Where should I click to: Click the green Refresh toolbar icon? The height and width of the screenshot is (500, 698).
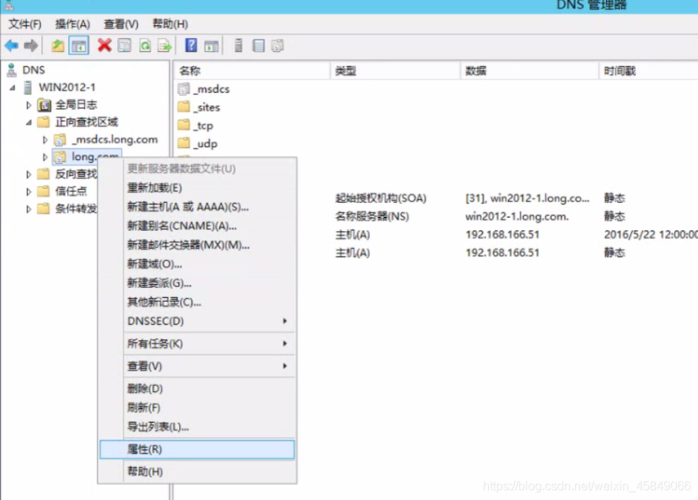(145, 45)
